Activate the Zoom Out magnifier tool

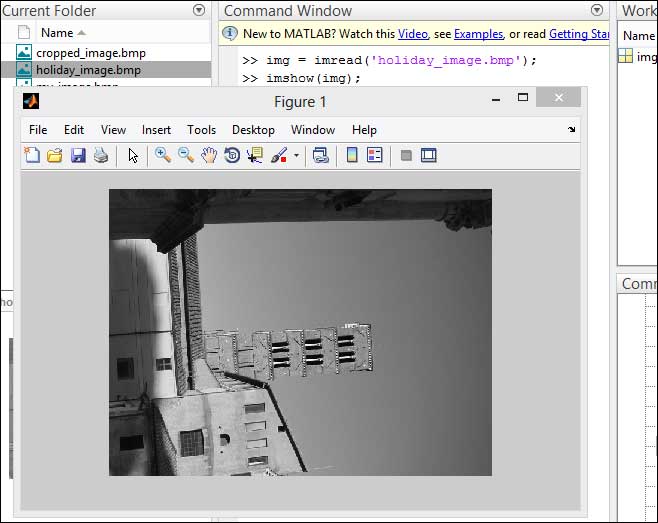[186, 155]
